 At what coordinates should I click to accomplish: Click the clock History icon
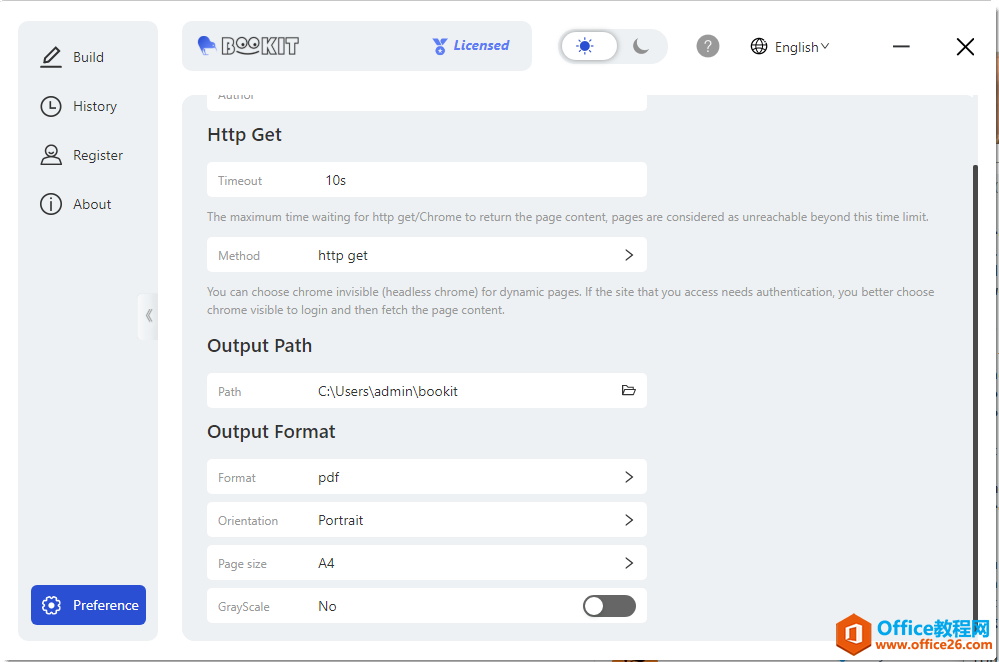click(51, 106)
